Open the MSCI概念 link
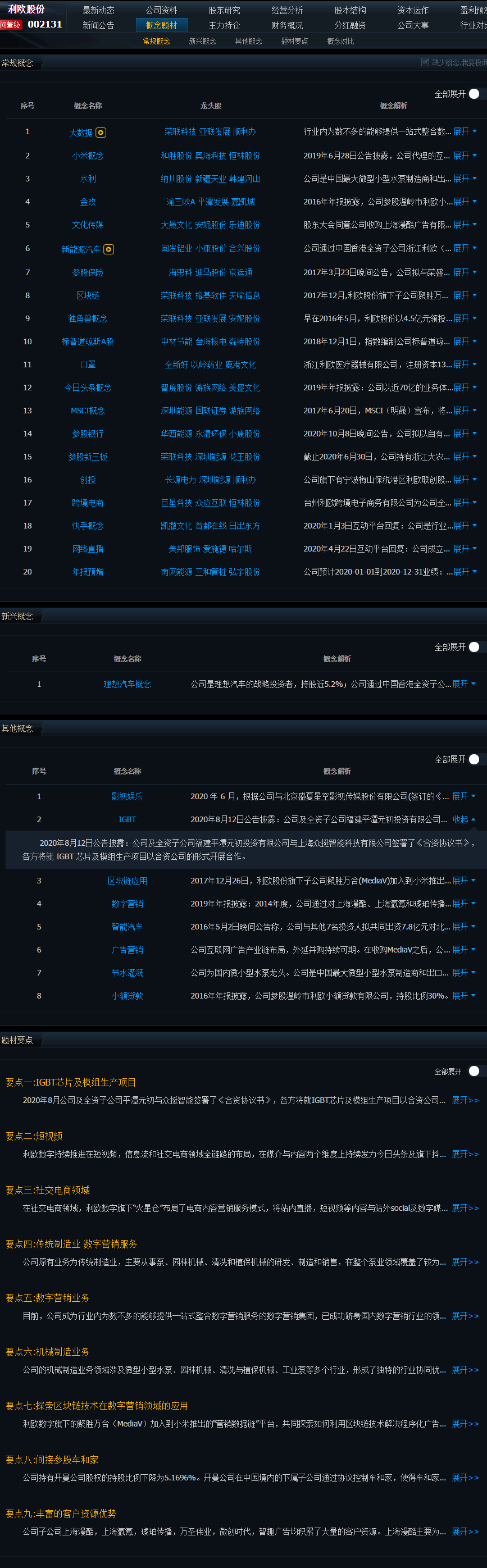487x1568 pixels. coord(88,411)
